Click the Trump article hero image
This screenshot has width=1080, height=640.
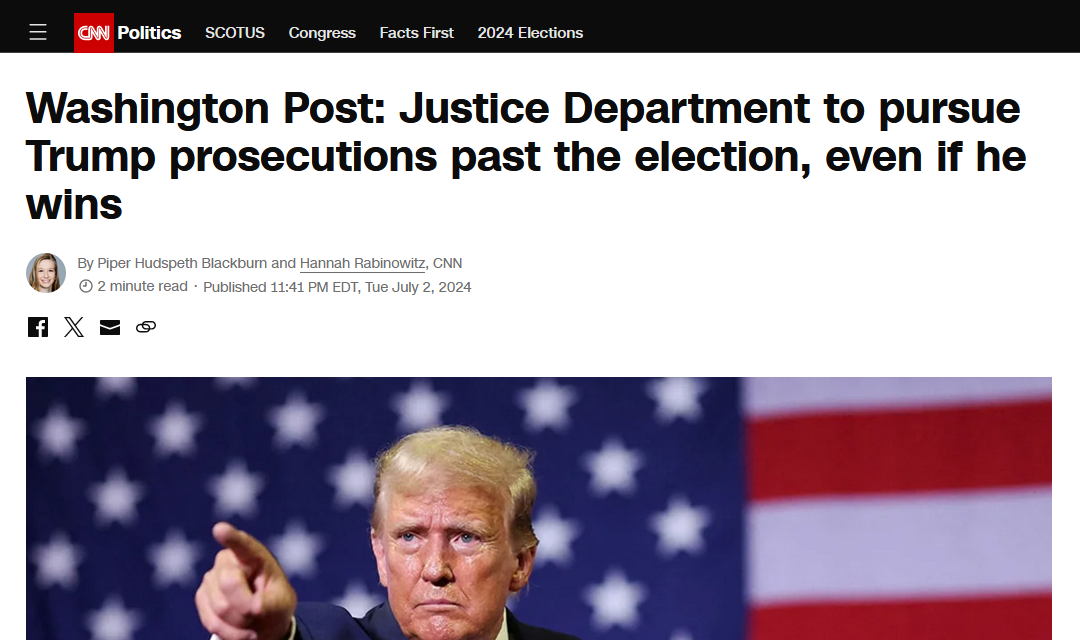pyautogui.click(x=539, y=508)
